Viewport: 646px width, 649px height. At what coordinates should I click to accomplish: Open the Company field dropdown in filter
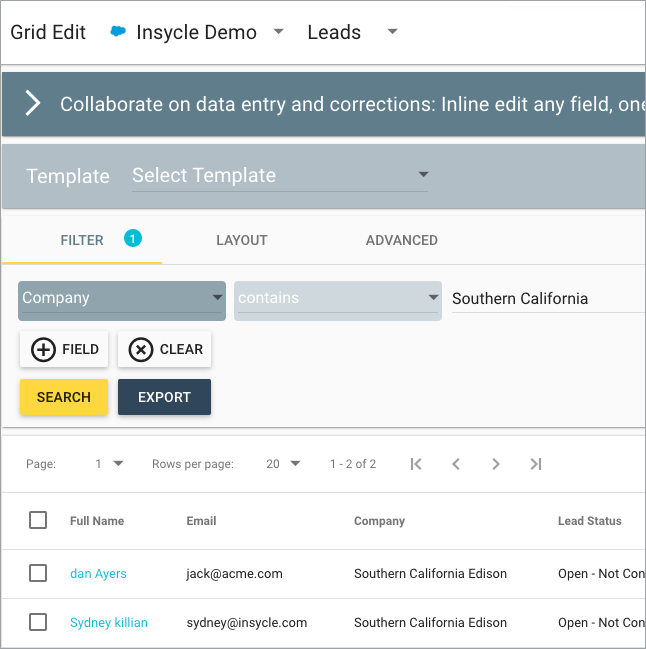(122, 300)
